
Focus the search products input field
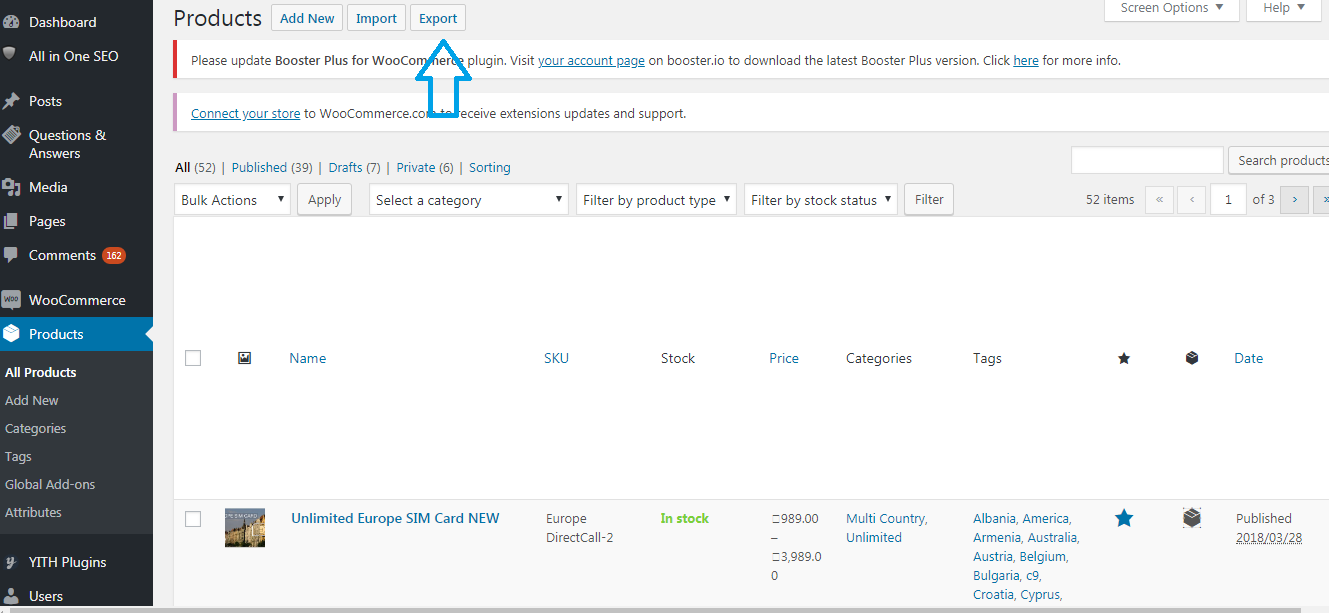point(1147,160)
